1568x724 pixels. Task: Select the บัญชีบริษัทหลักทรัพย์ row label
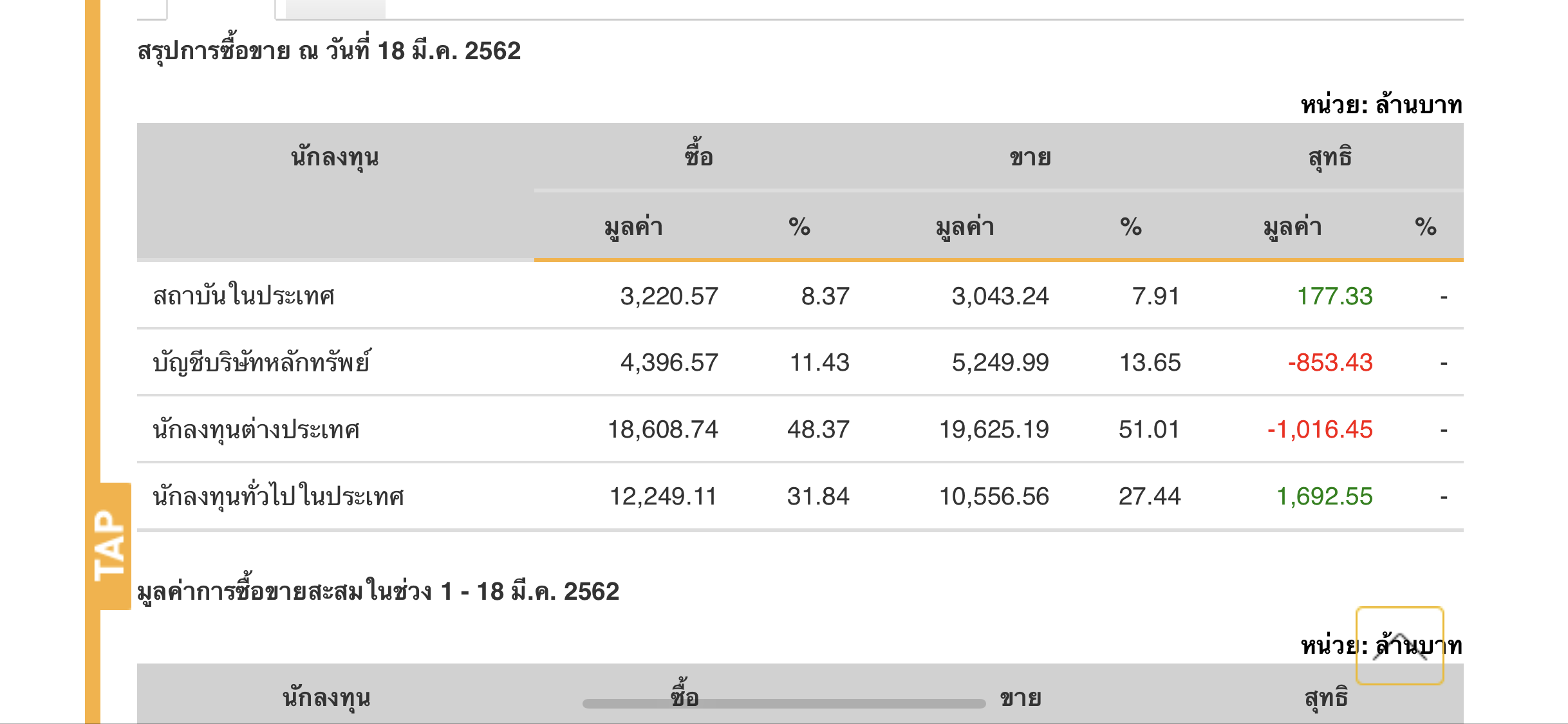pyautogui.click(x=261, y=363)
